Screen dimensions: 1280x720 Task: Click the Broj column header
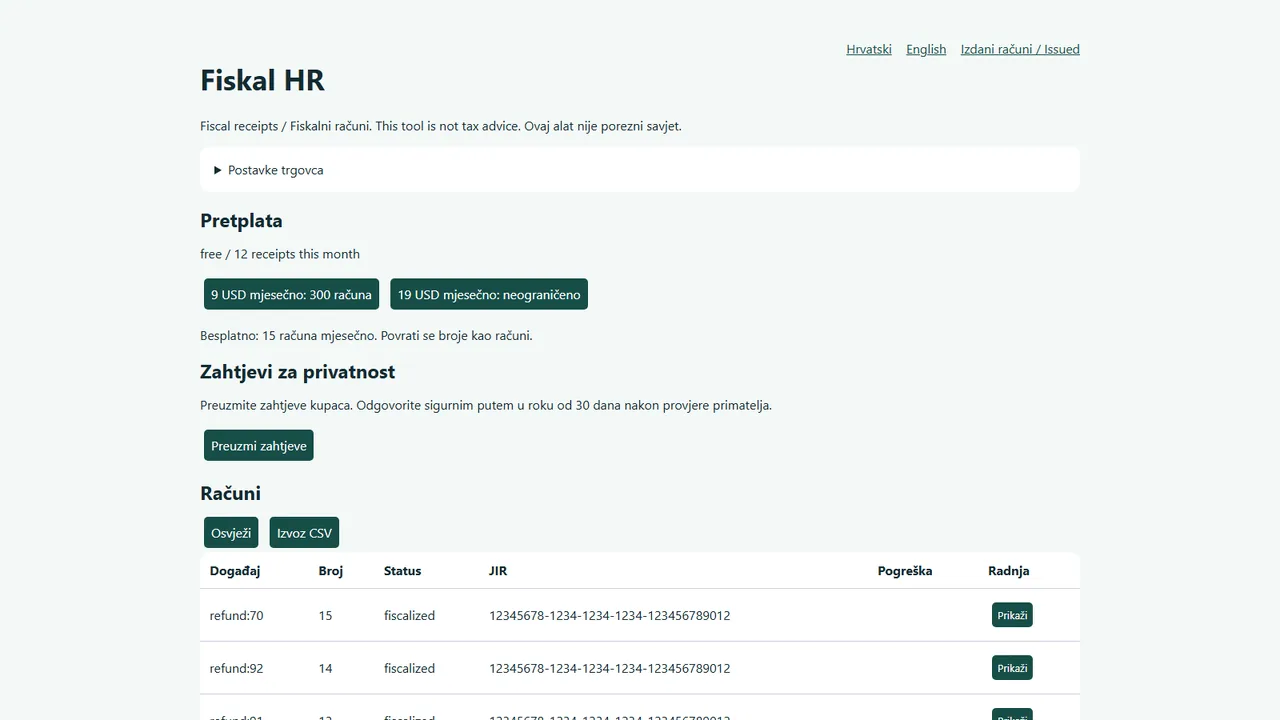coord(331,571)
